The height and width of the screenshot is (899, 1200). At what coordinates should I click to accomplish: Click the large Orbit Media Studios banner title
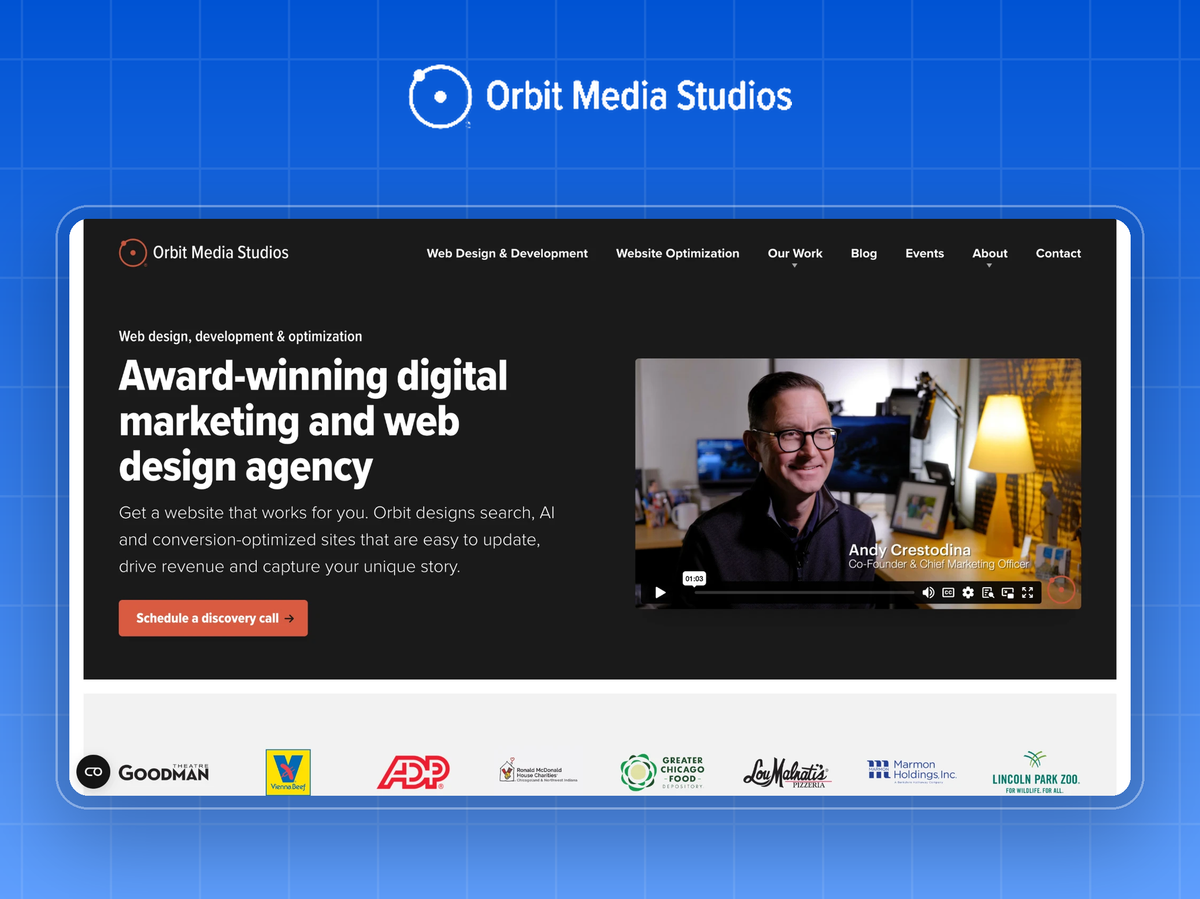[x=600, y=97]
